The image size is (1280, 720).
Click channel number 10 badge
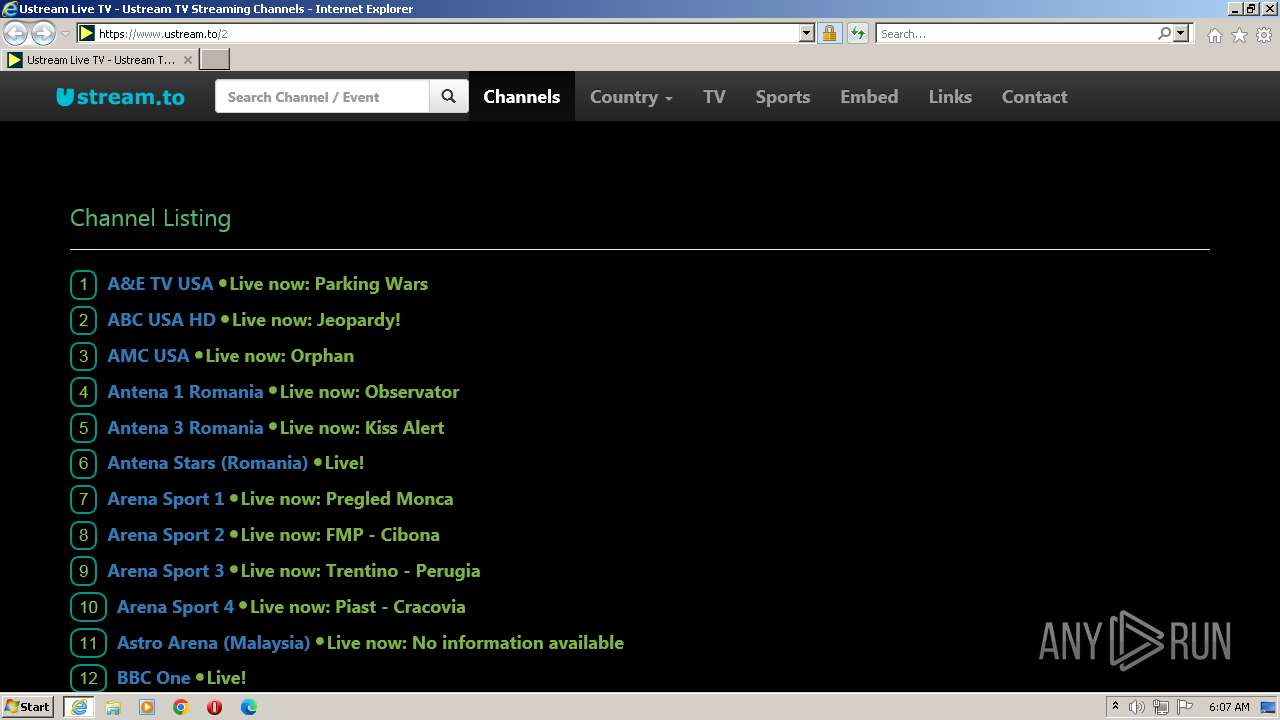(x=88, y=607)
